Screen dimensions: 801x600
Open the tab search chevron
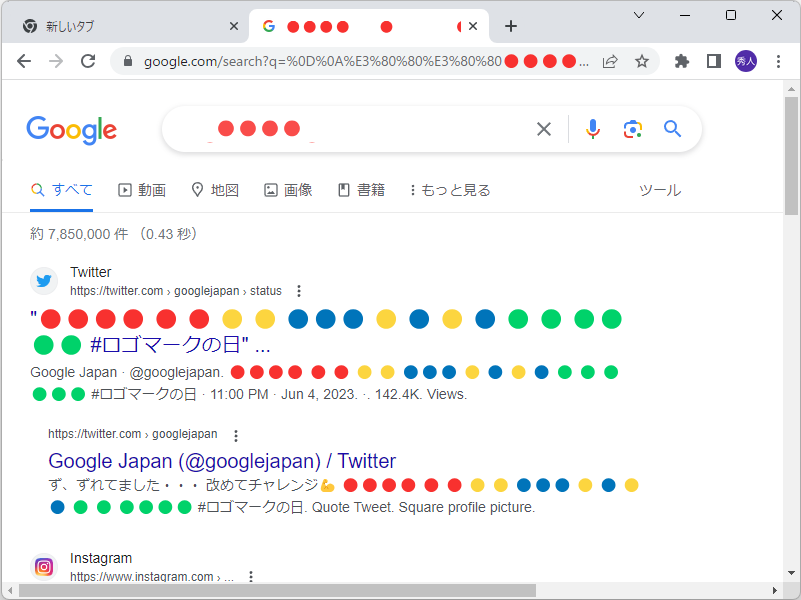point(638,16)
